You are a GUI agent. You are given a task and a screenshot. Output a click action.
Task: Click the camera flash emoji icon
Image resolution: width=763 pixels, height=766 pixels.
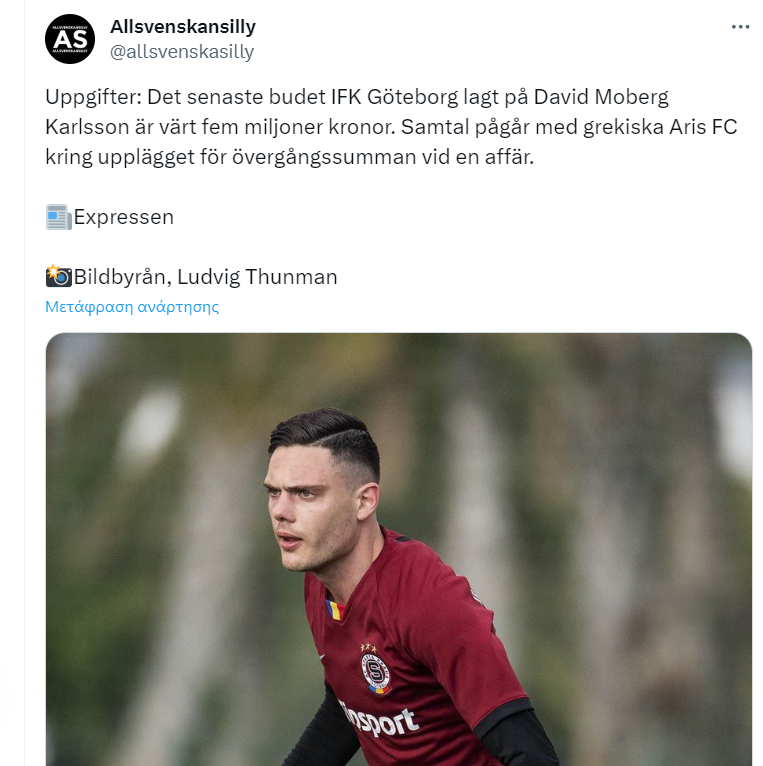coord(59,276)
